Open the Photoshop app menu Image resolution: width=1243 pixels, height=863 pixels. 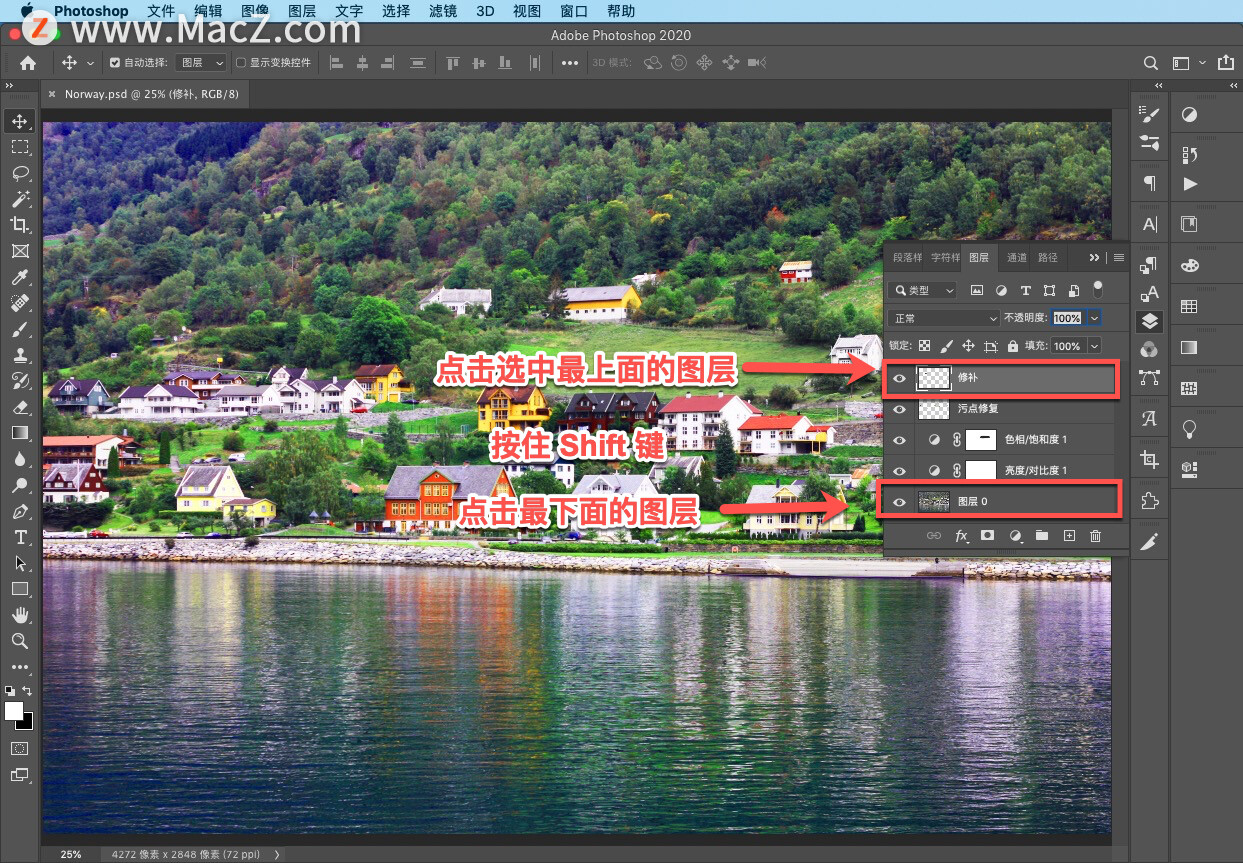[91, 11]
